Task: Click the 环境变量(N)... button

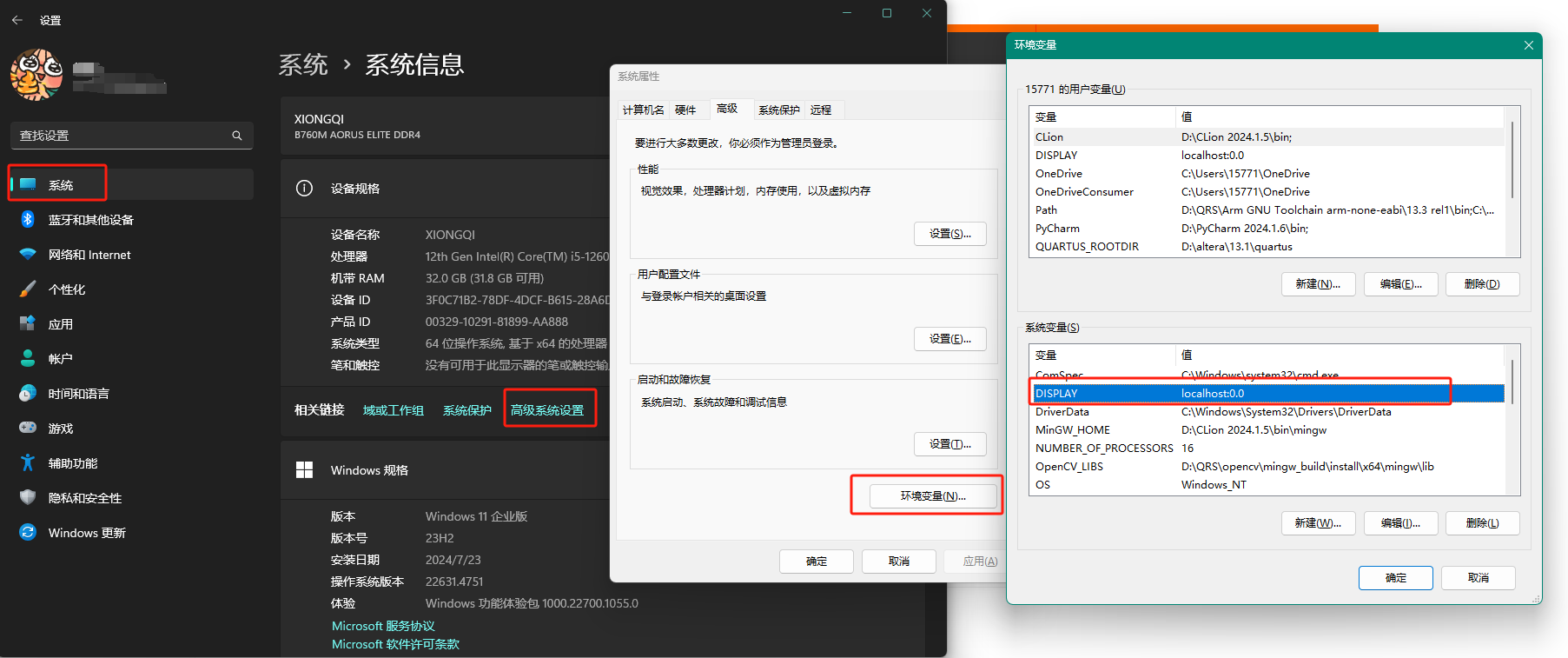Action: point(933,495)
